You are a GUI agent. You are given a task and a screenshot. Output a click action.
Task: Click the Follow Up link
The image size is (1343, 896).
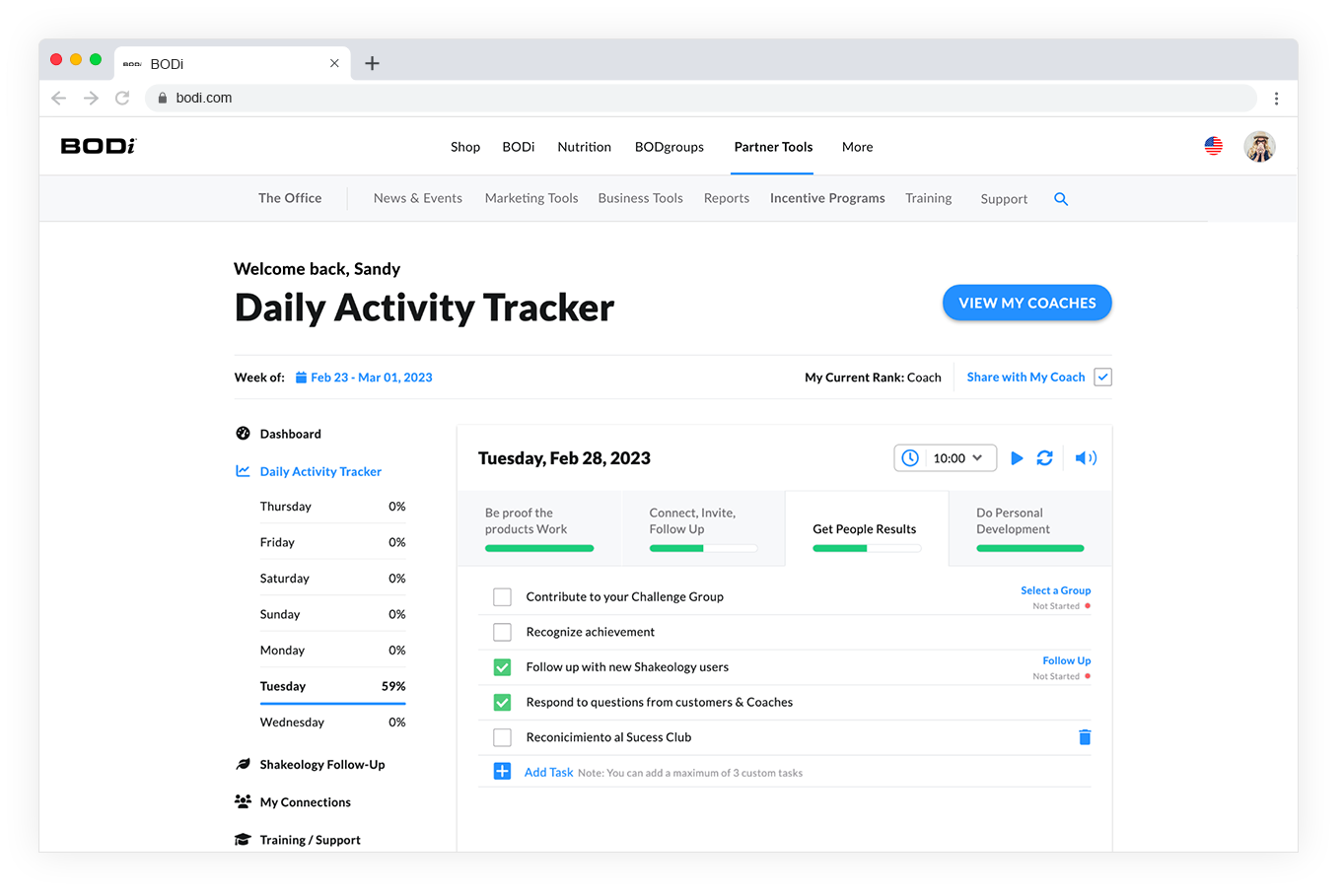pos(1067,660)
